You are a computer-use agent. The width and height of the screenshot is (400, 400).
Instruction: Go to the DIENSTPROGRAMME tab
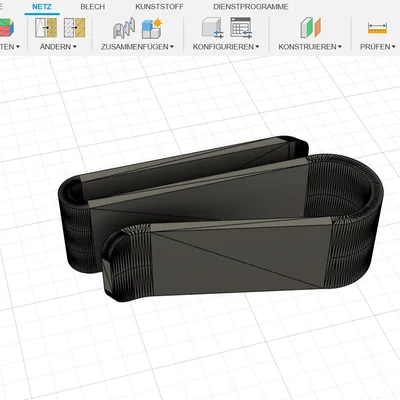[x=251, y=7]
